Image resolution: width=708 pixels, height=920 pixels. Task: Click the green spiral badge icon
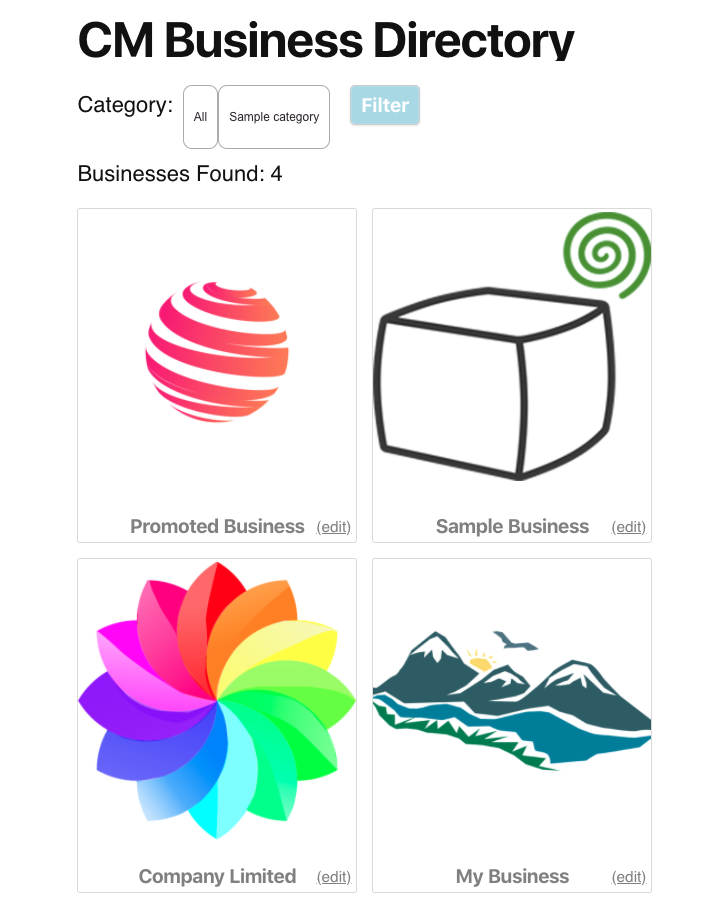pyautogui.click(x=607, y=255)
